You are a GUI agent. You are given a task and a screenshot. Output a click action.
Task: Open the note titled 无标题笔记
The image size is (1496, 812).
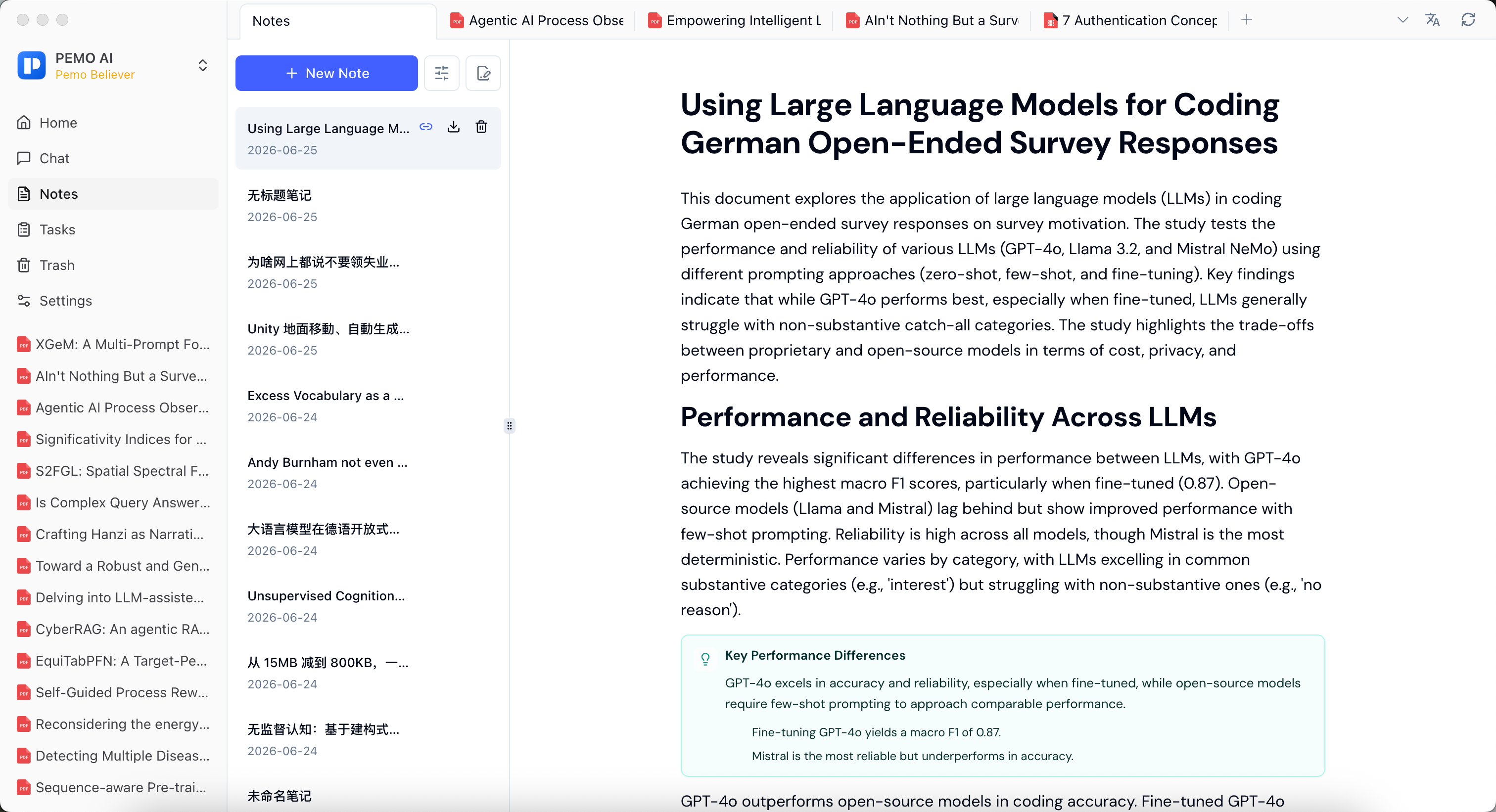click(x=368, y=205)
